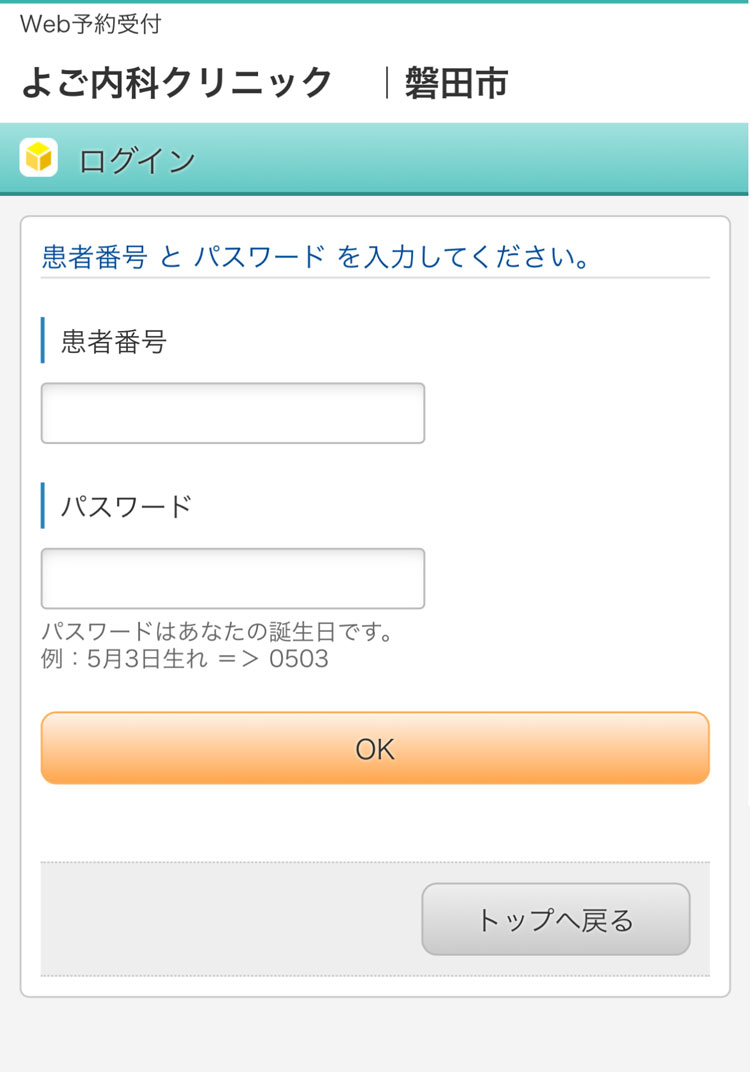The width and height of the screenshot is (750, 1072).
Task: Go back with トップへ戻る button
Action: (x=555, y=919)
